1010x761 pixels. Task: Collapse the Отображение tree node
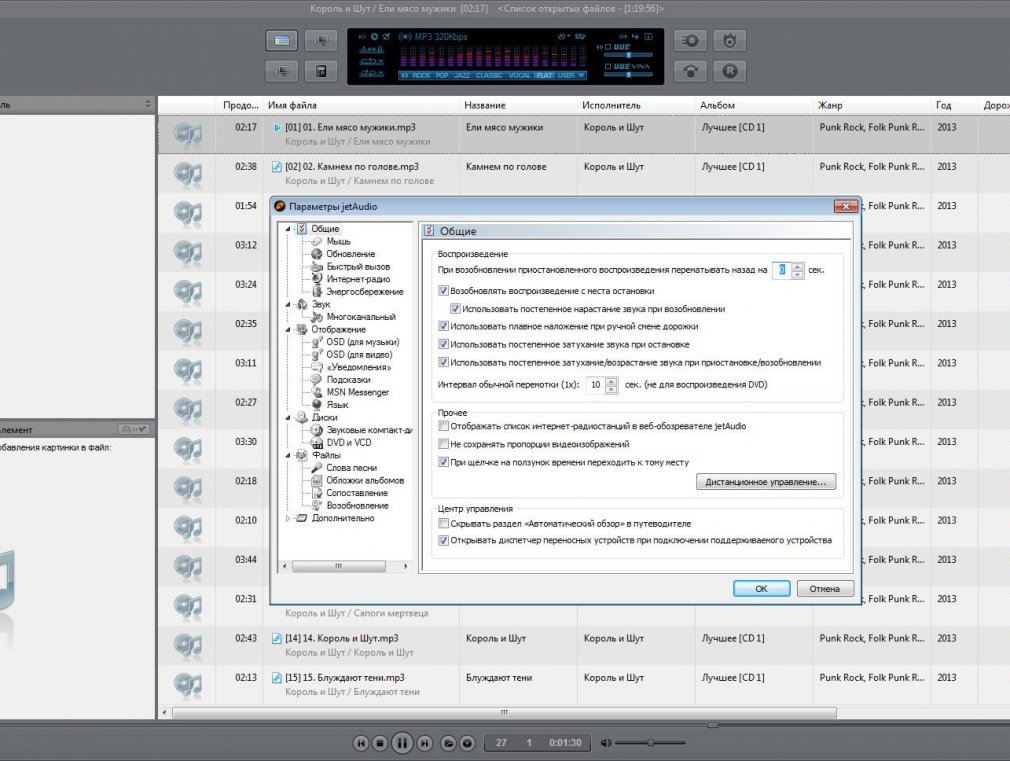[288, 329]
